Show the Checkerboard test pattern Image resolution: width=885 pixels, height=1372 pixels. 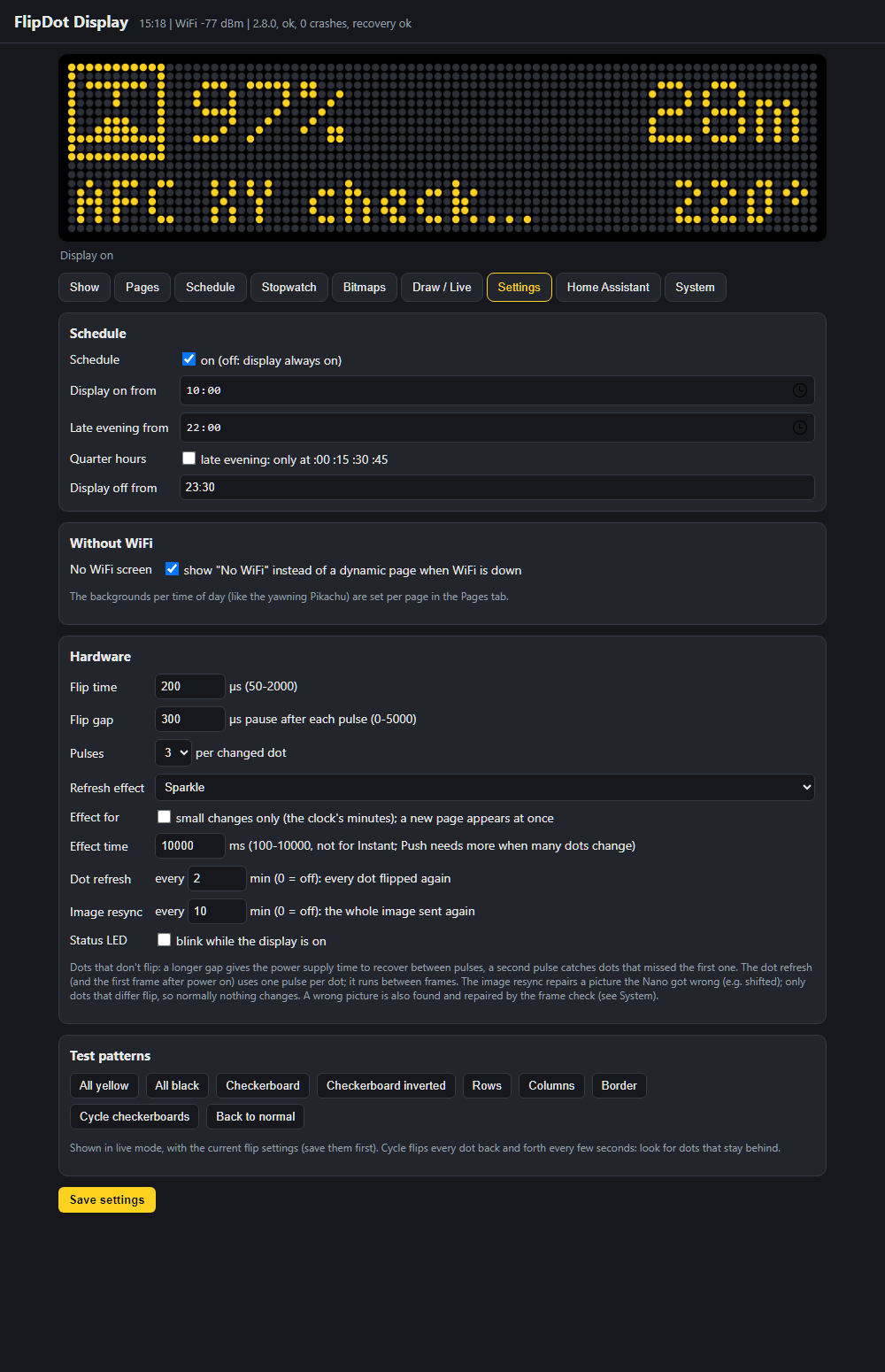point(263,1086)
